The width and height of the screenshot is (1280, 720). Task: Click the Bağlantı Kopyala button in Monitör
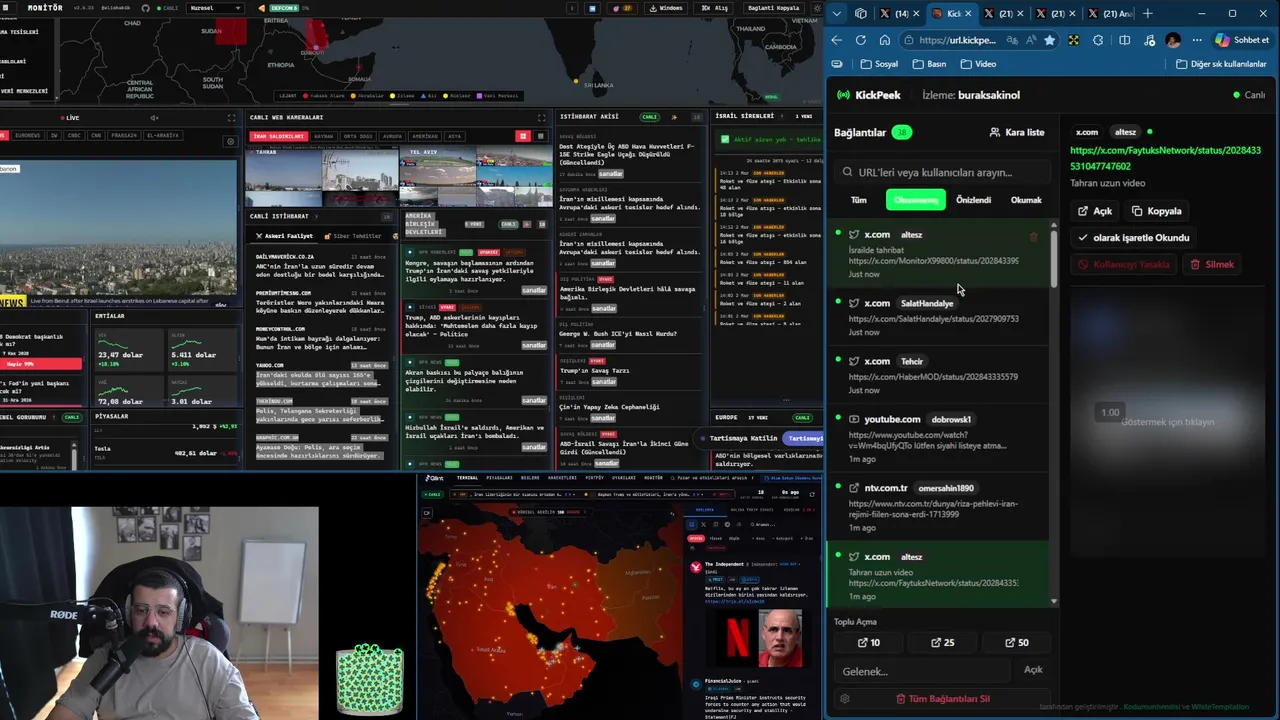[x=773, y=8]
